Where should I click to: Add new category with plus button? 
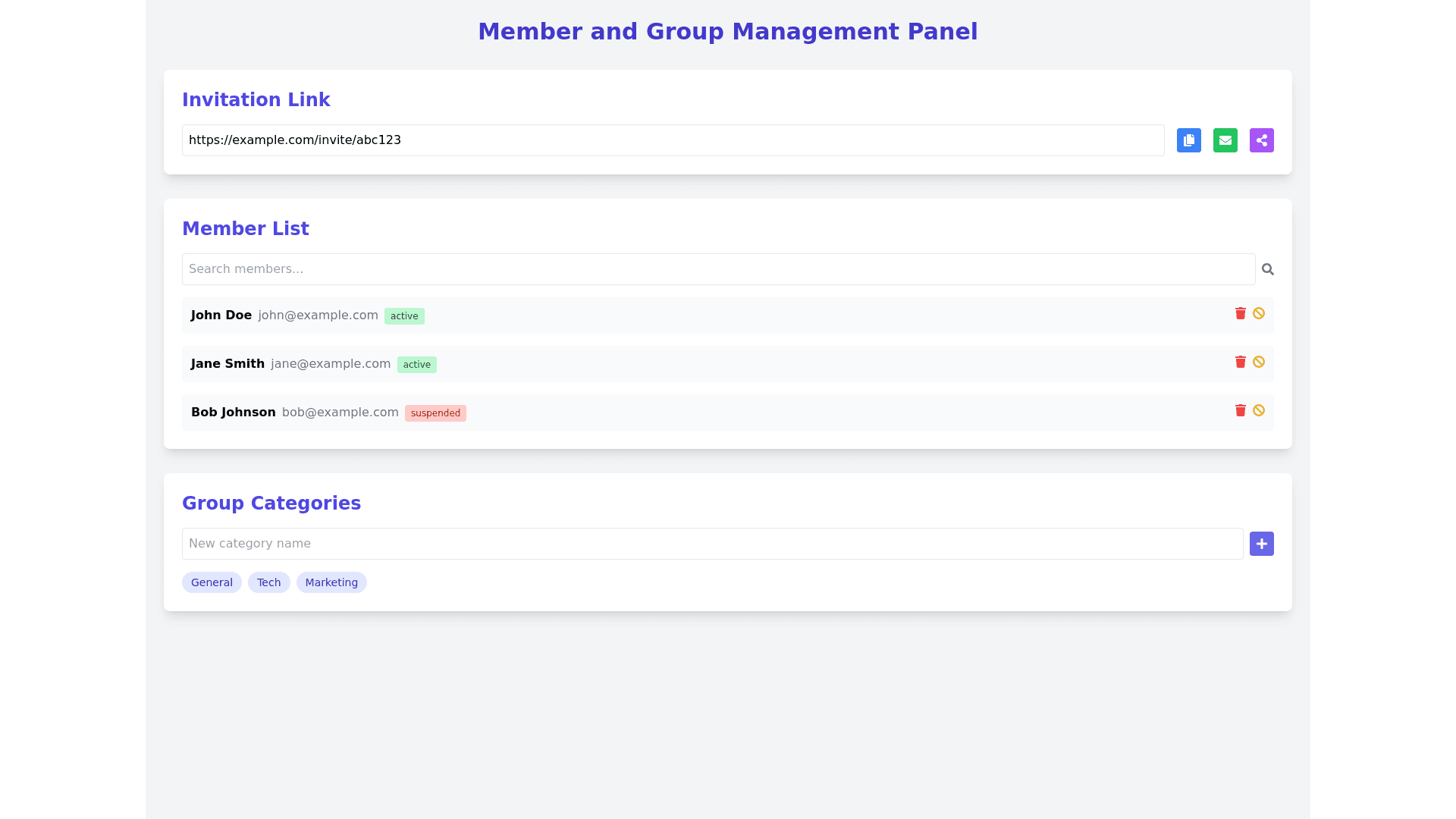pyautogui.click(x=1261, y=544)
